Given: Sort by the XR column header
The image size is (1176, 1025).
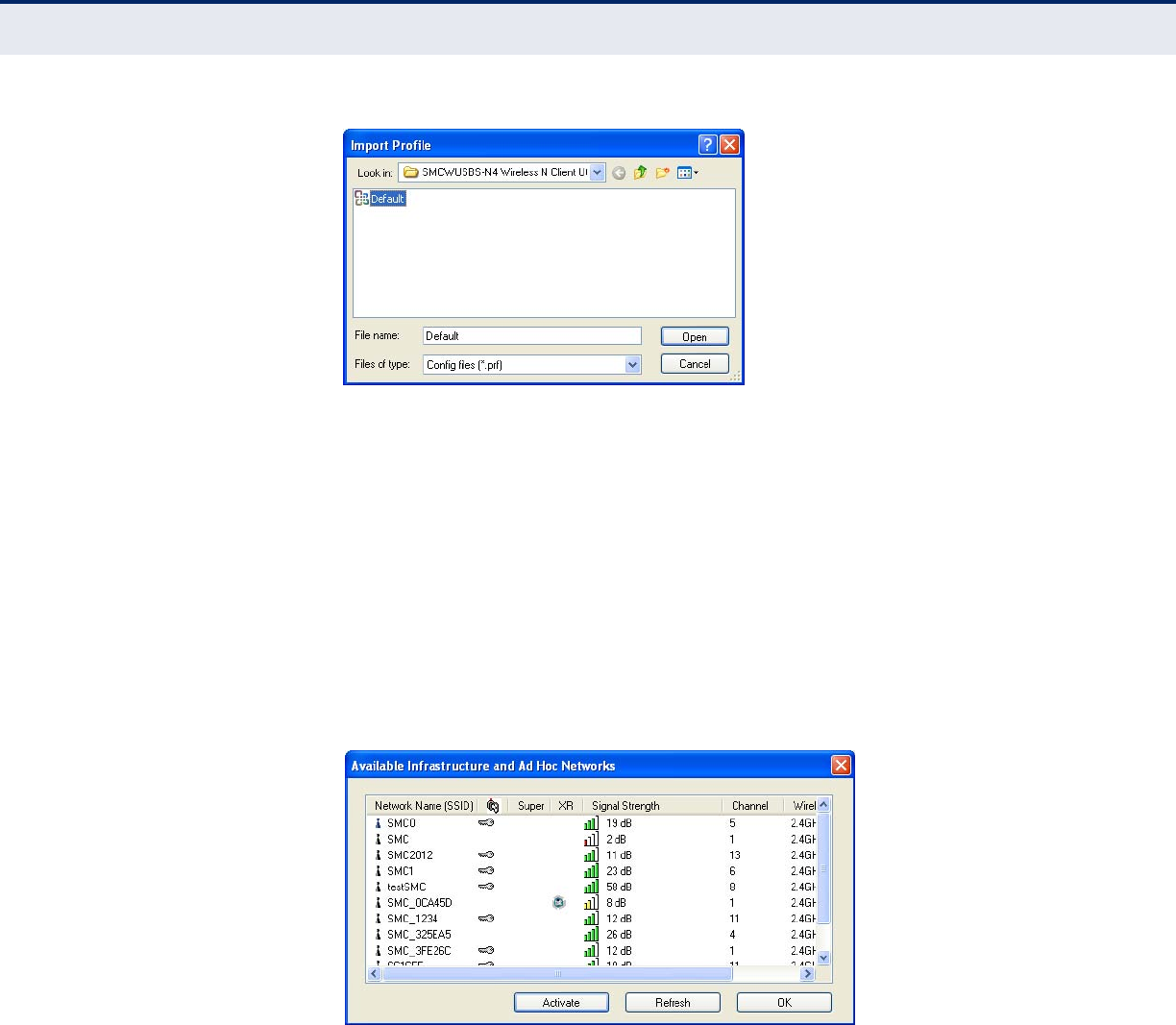Looking at the screenshot, I should [566, 806].
